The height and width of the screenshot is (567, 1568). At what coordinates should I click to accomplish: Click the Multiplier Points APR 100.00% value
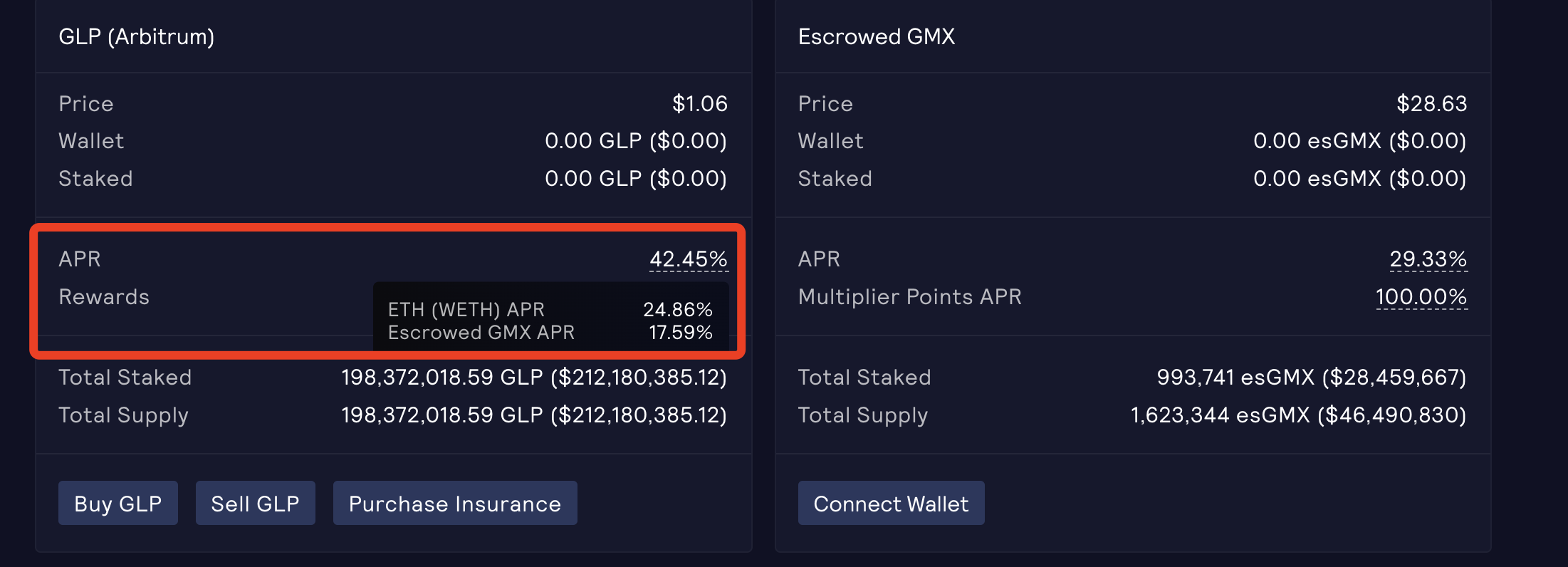[x=1421, y=297]
